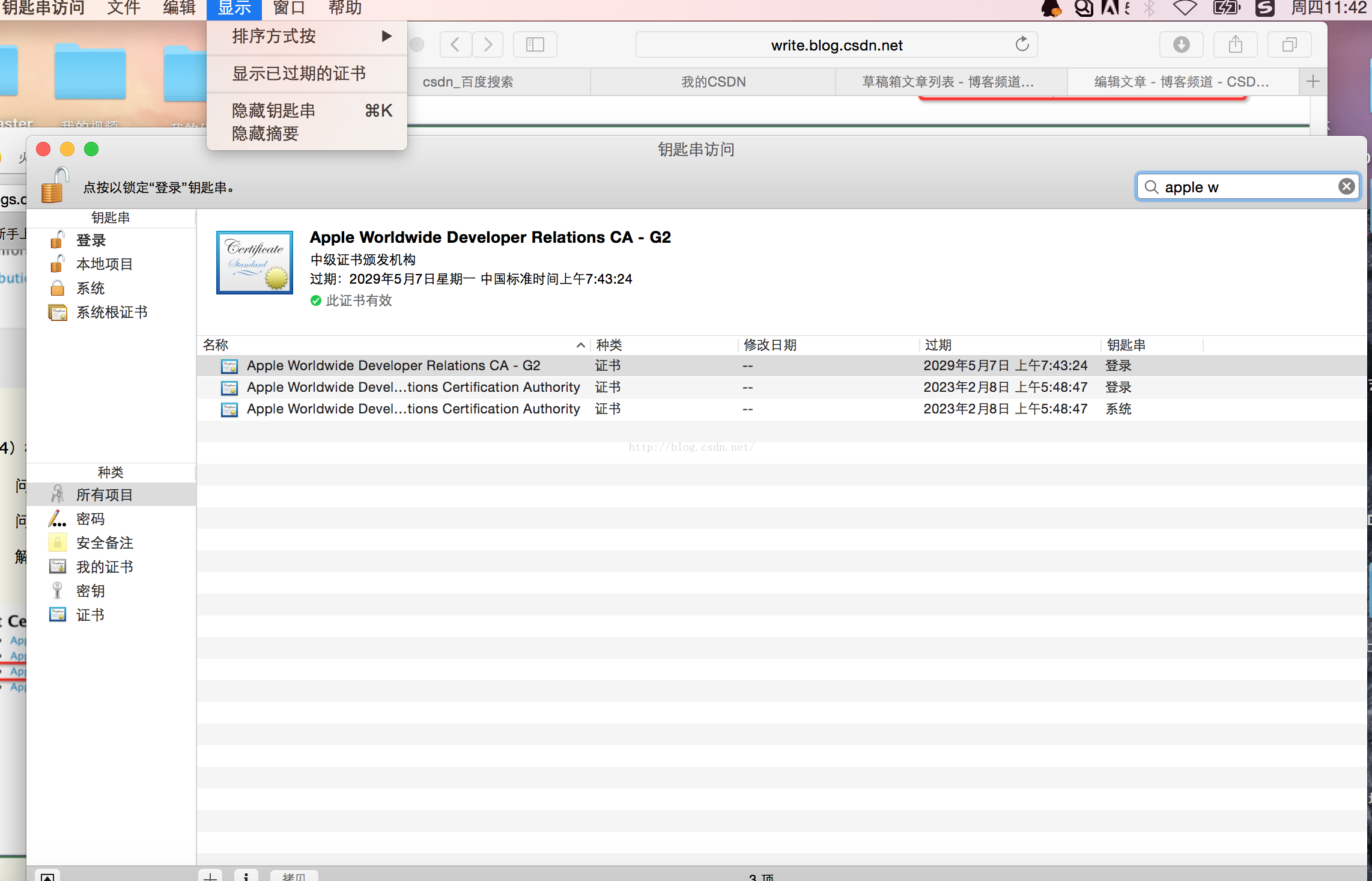
Task: Sort by the 种类 column header
Action: tap(664, 345)
